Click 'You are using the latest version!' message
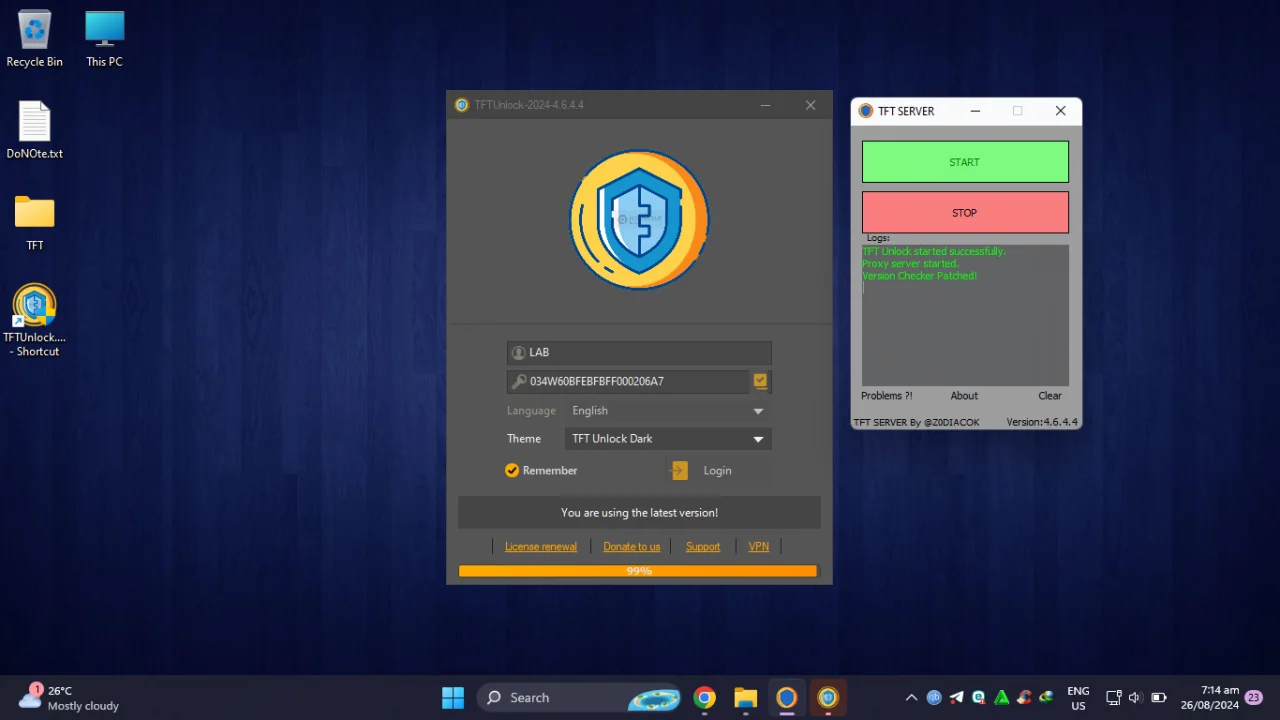1280x720 pixels. 639,512
